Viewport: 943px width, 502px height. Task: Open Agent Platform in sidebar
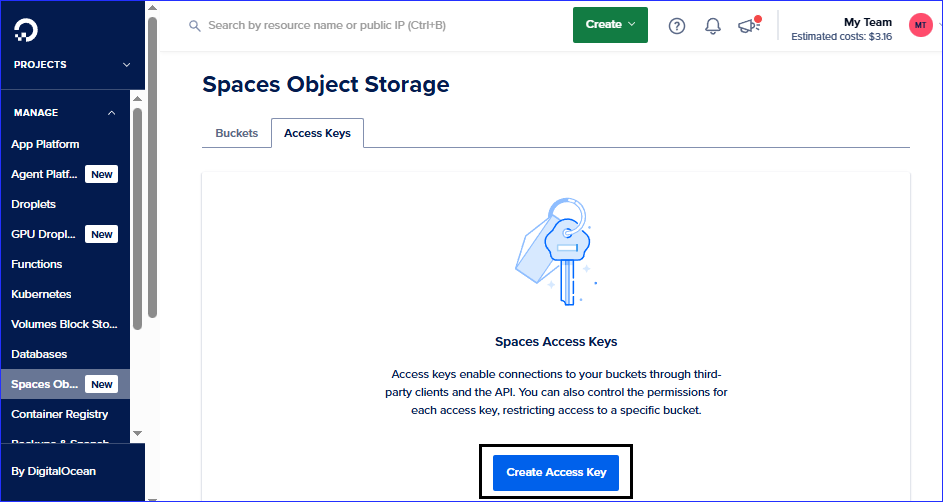click(x=45, y=174)
